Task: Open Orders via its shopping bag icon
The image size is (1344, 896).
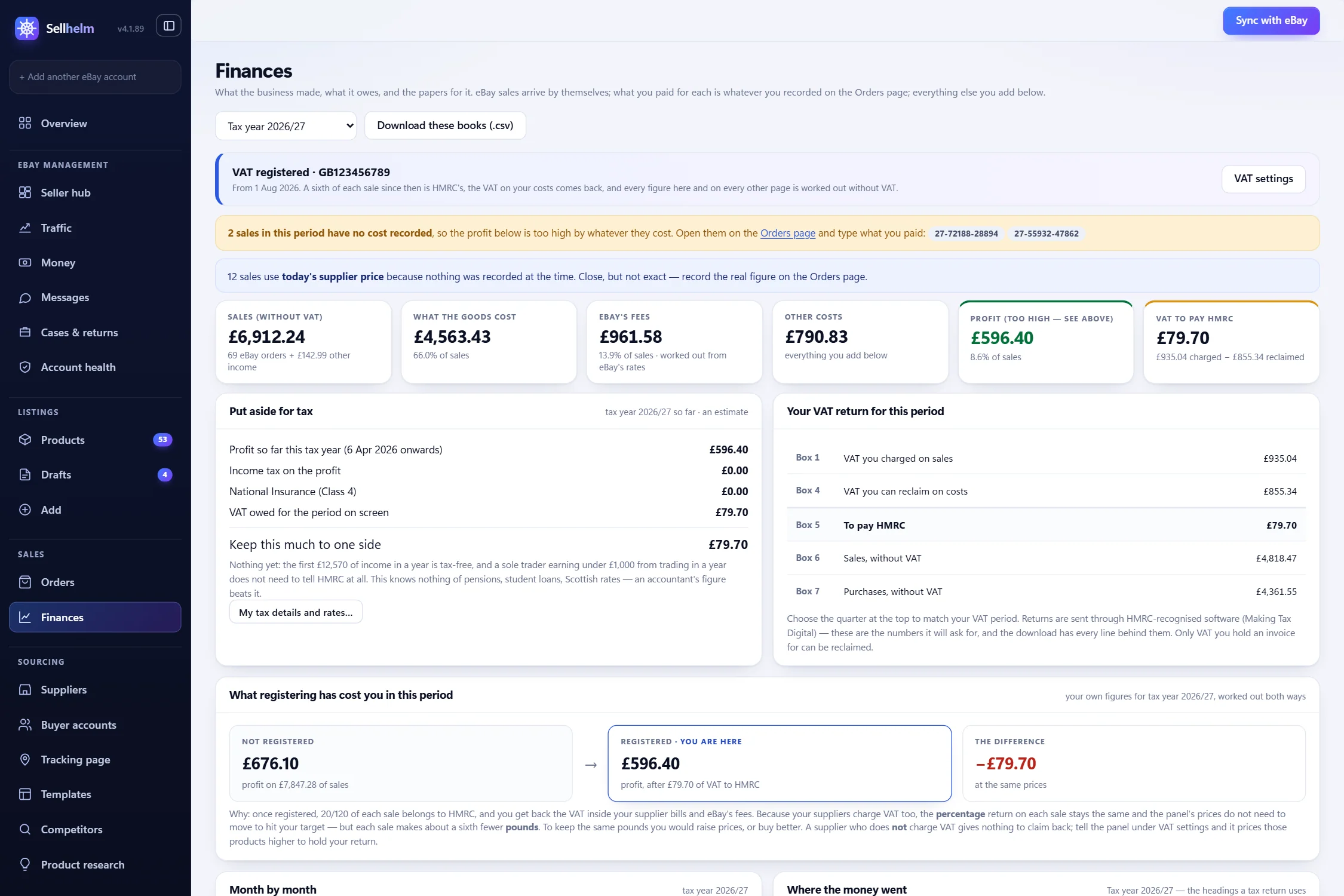Action: pos(25,582)
